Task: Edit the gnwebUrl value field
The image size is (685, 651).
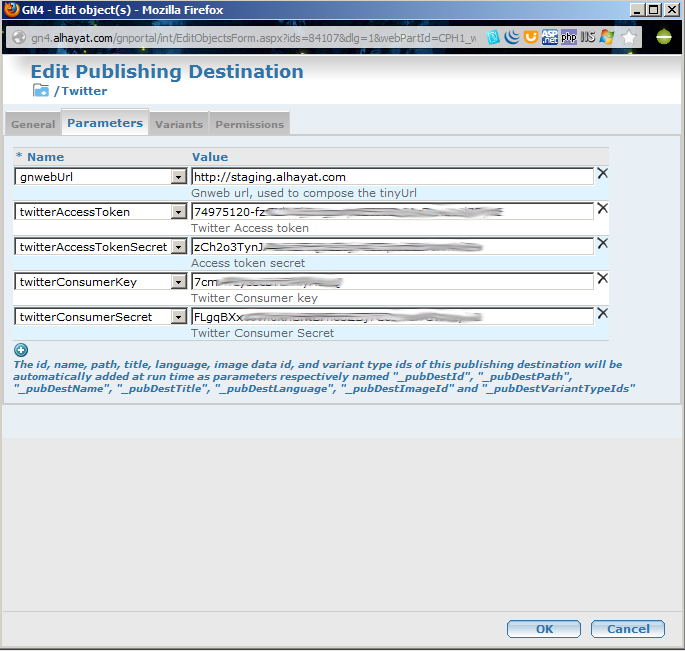Action: click(392, 177)
